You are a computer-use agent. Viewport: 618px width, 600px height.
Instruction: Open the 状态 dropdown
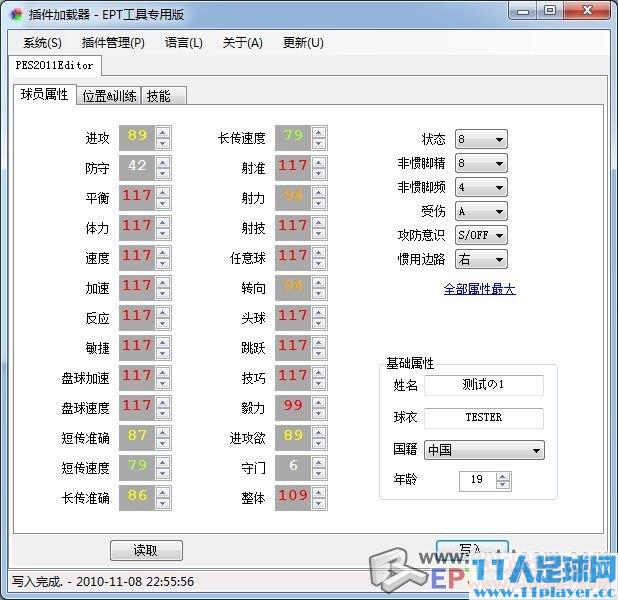coord(481,139)
